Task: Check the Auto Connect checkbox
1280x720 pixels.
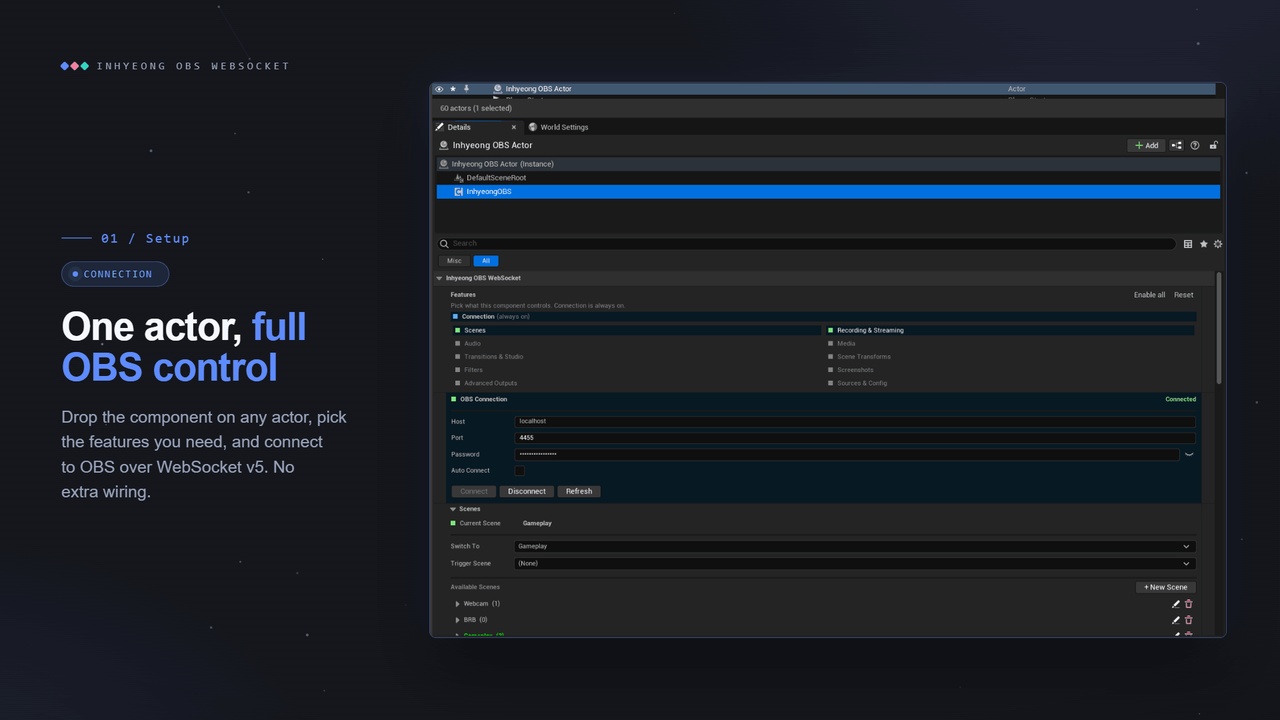Action: 520,471
